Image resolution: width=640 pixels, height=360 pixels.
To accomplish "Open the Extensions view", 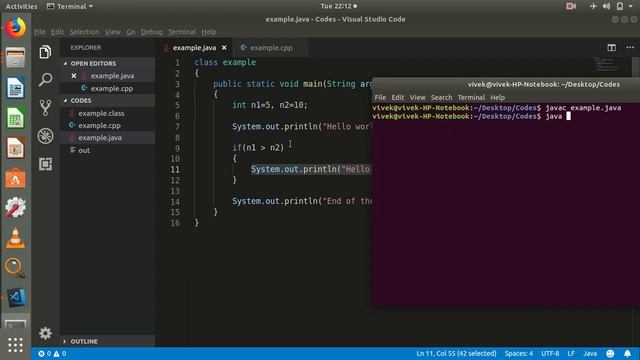I will coord(45,164).
